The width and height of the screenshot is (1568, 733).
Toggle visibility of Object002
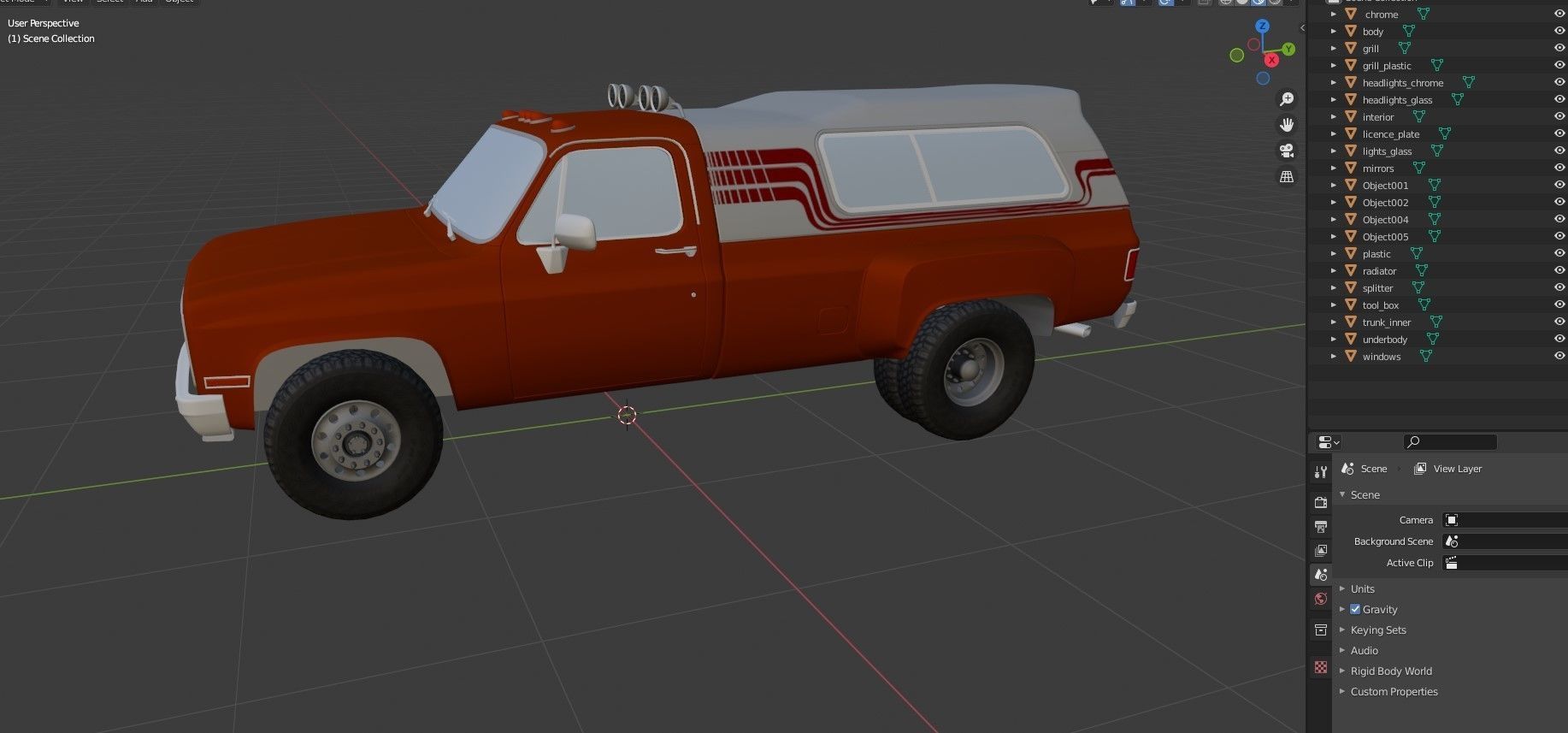[x=1559, y=202]
